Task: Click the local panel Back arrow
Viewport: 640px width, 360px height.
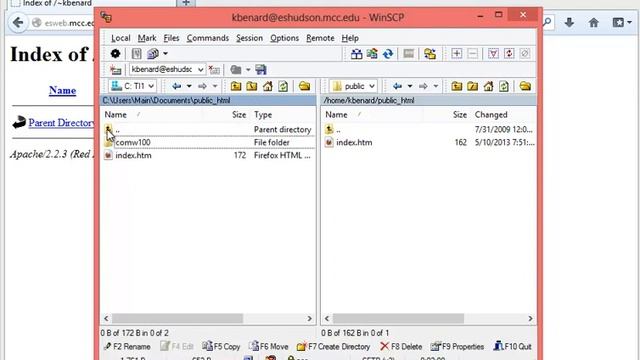Action: pos(176,86)
